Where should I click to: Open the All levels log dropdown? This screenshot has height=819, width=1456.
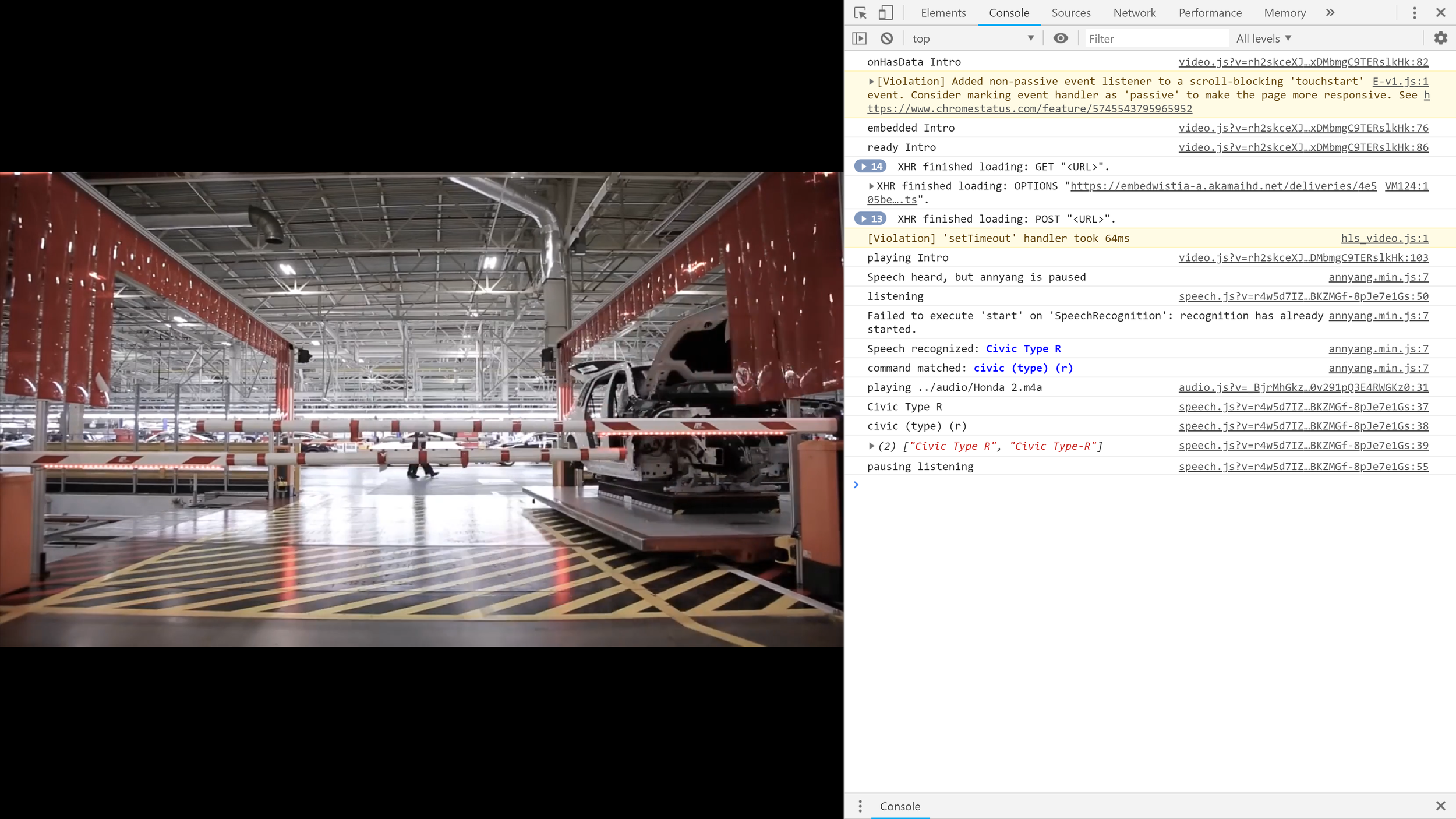click(1263, 38)
